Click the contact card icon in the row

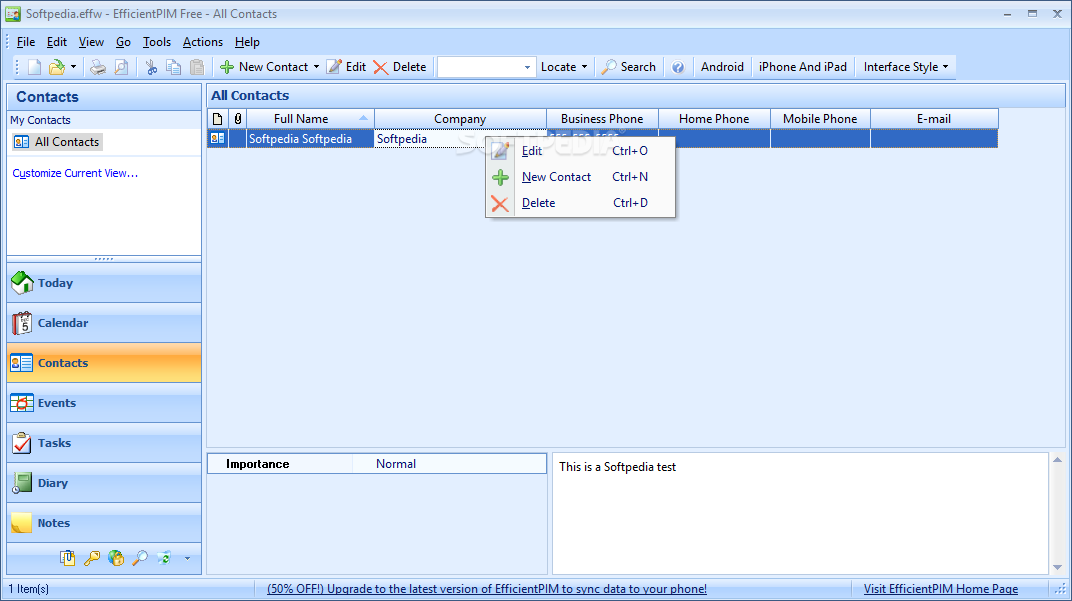pos(217,139)
